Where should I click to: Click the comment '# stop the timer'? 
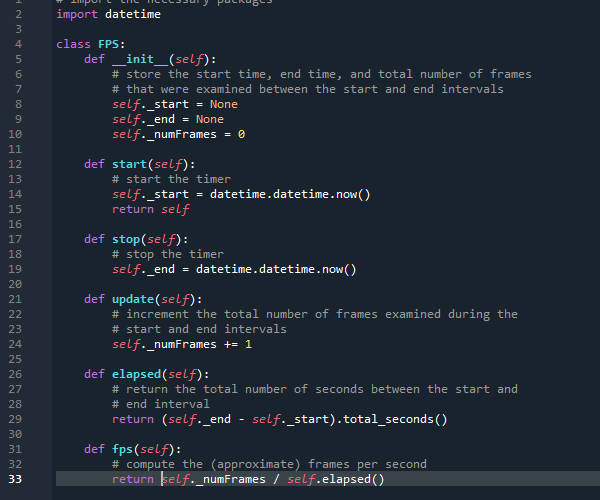[x=168, y=254]
